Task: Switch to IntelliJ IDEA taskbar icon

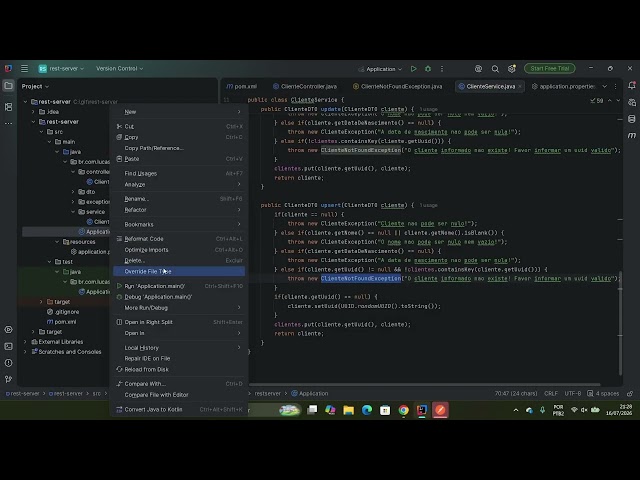Action: [422, 410]
